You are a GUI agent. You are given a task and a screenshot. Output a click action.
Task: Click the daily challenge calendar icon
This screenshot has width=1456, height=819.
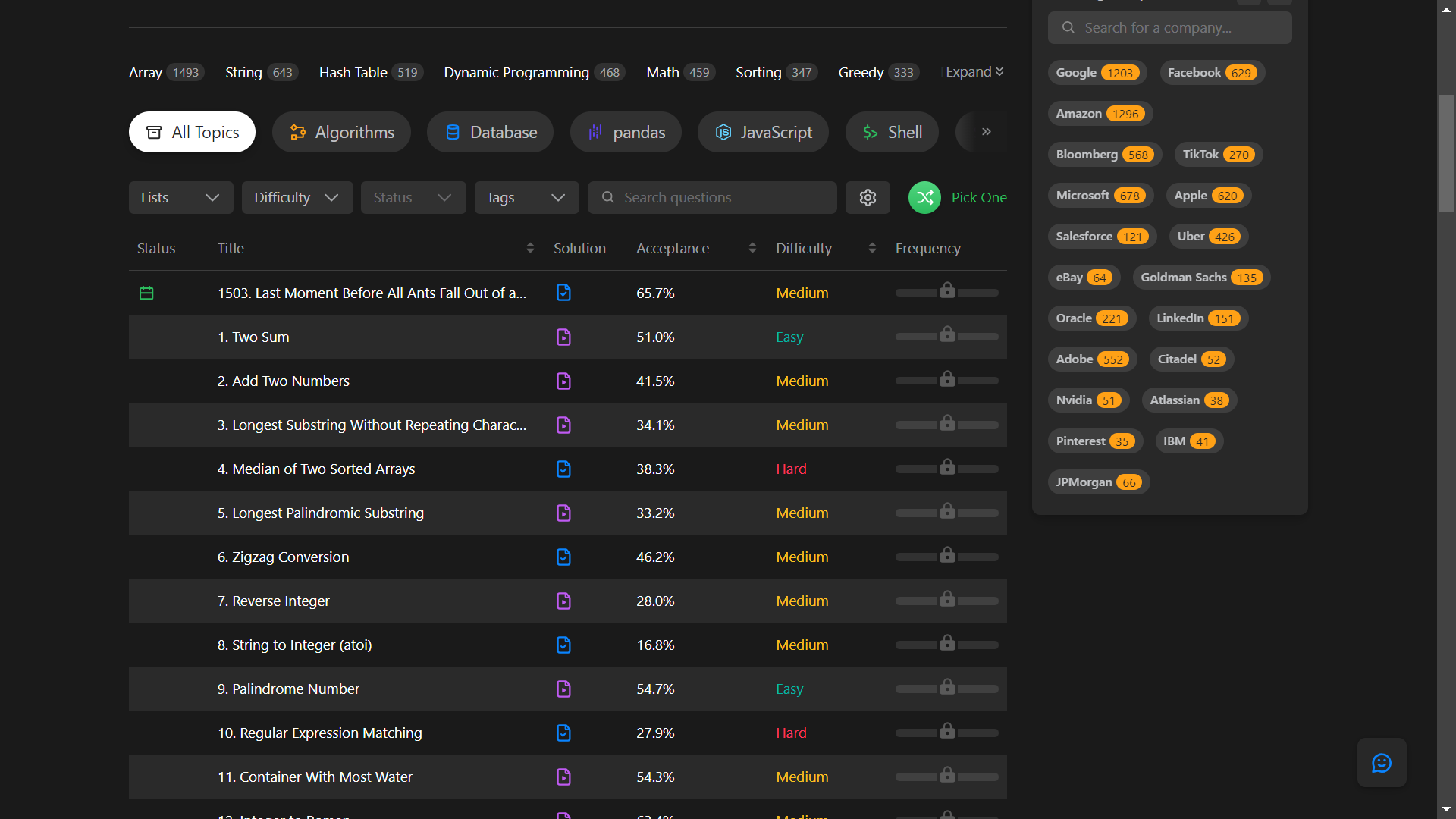pos(146,293)
